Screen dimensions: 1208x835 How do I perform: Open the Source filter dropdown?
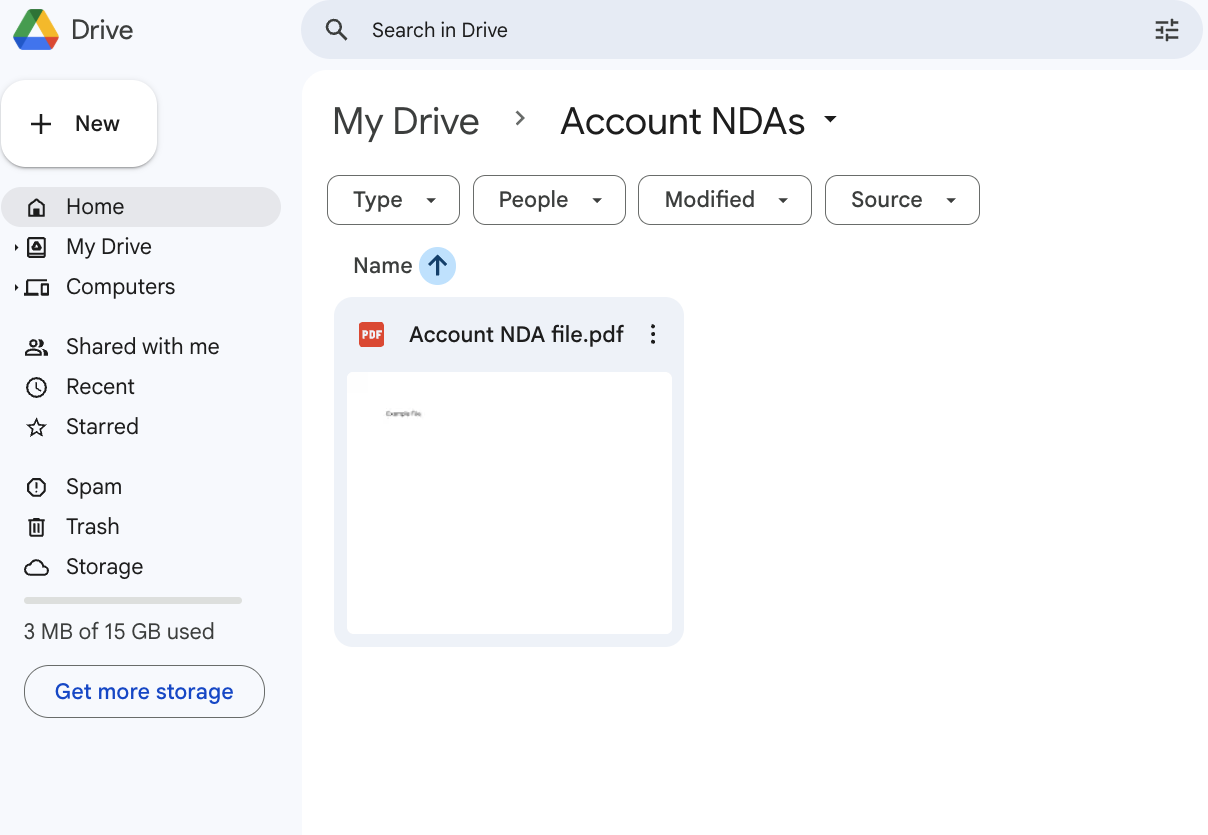click(901, 200)
